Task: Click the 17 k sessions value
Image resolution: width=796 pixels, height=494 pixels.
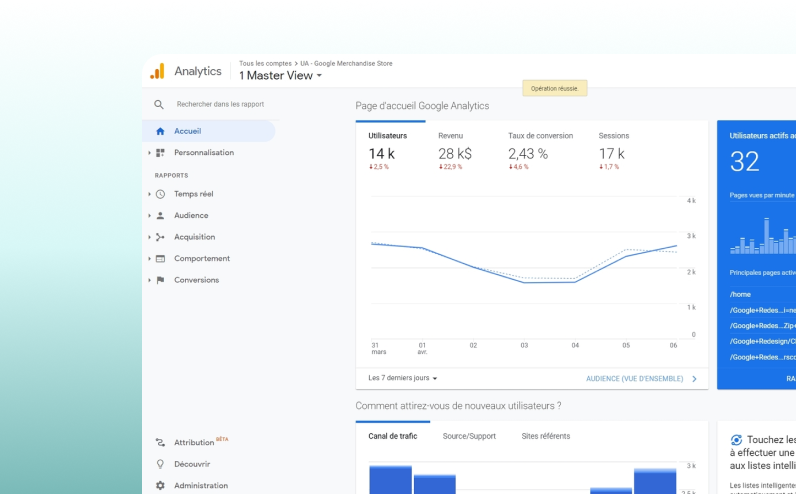Action: tap(612, 153)
